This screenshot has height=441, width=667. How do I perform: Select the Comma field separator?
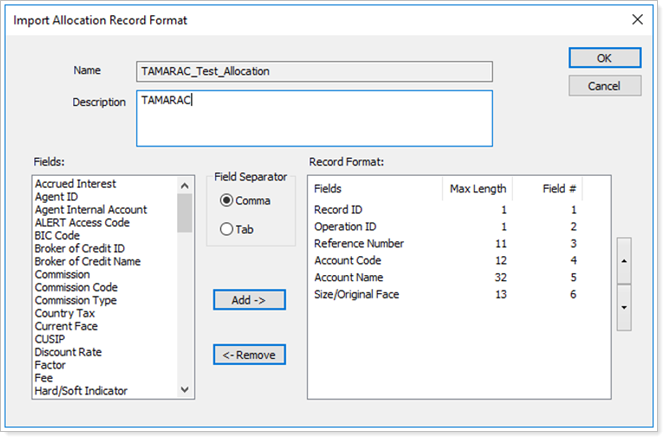pos(227,201)
